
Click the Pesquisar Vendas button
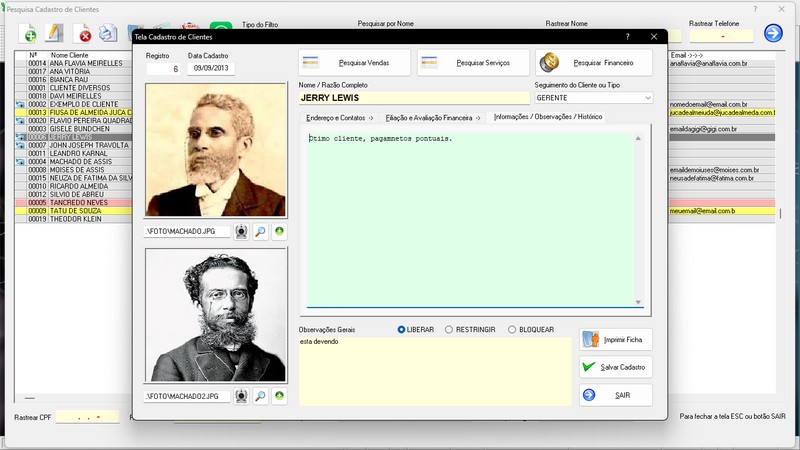[354, 63]
